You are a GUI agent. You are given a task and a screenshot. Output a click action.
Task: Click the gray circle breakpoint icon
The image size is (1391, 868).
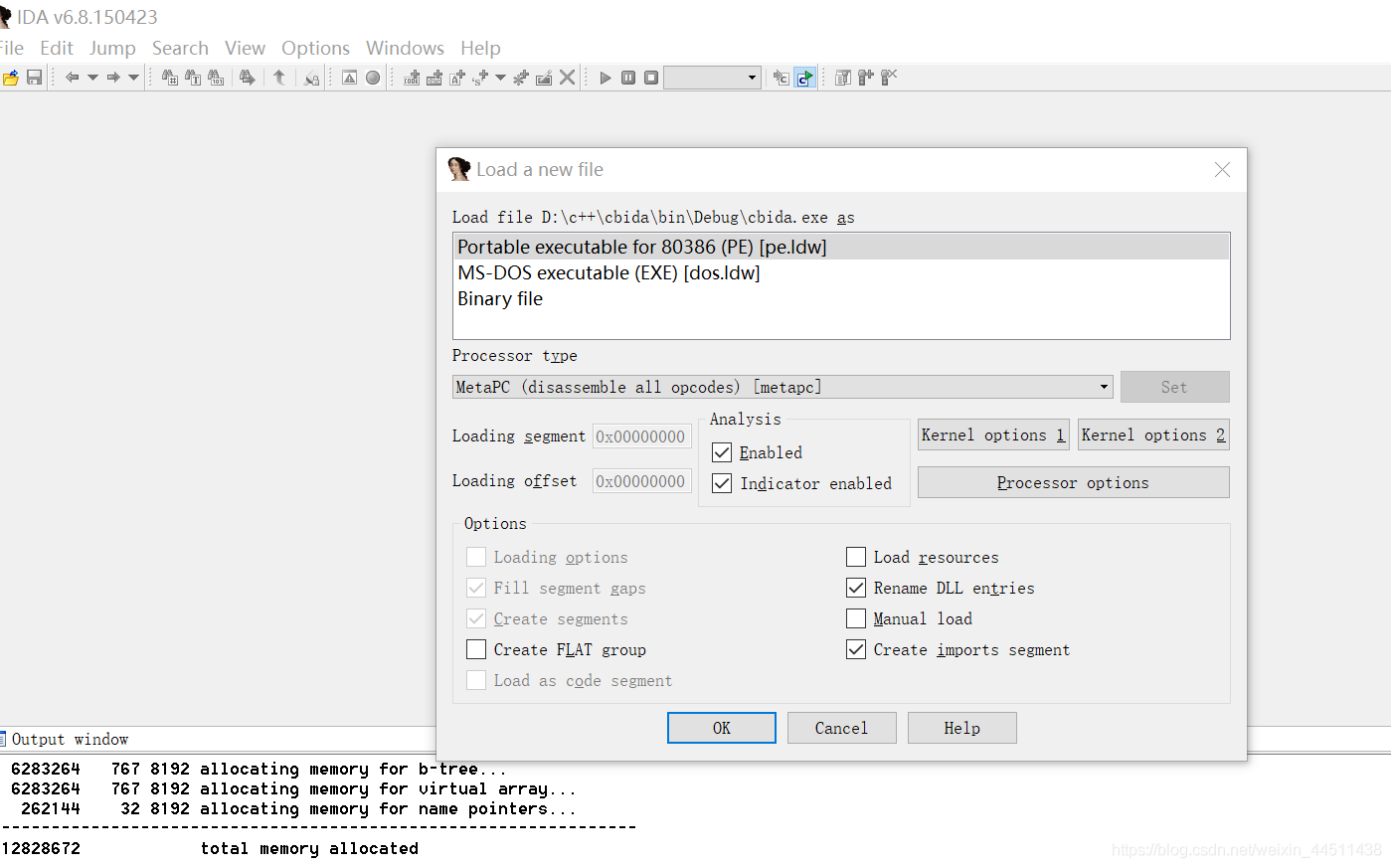tap(373, 78)
